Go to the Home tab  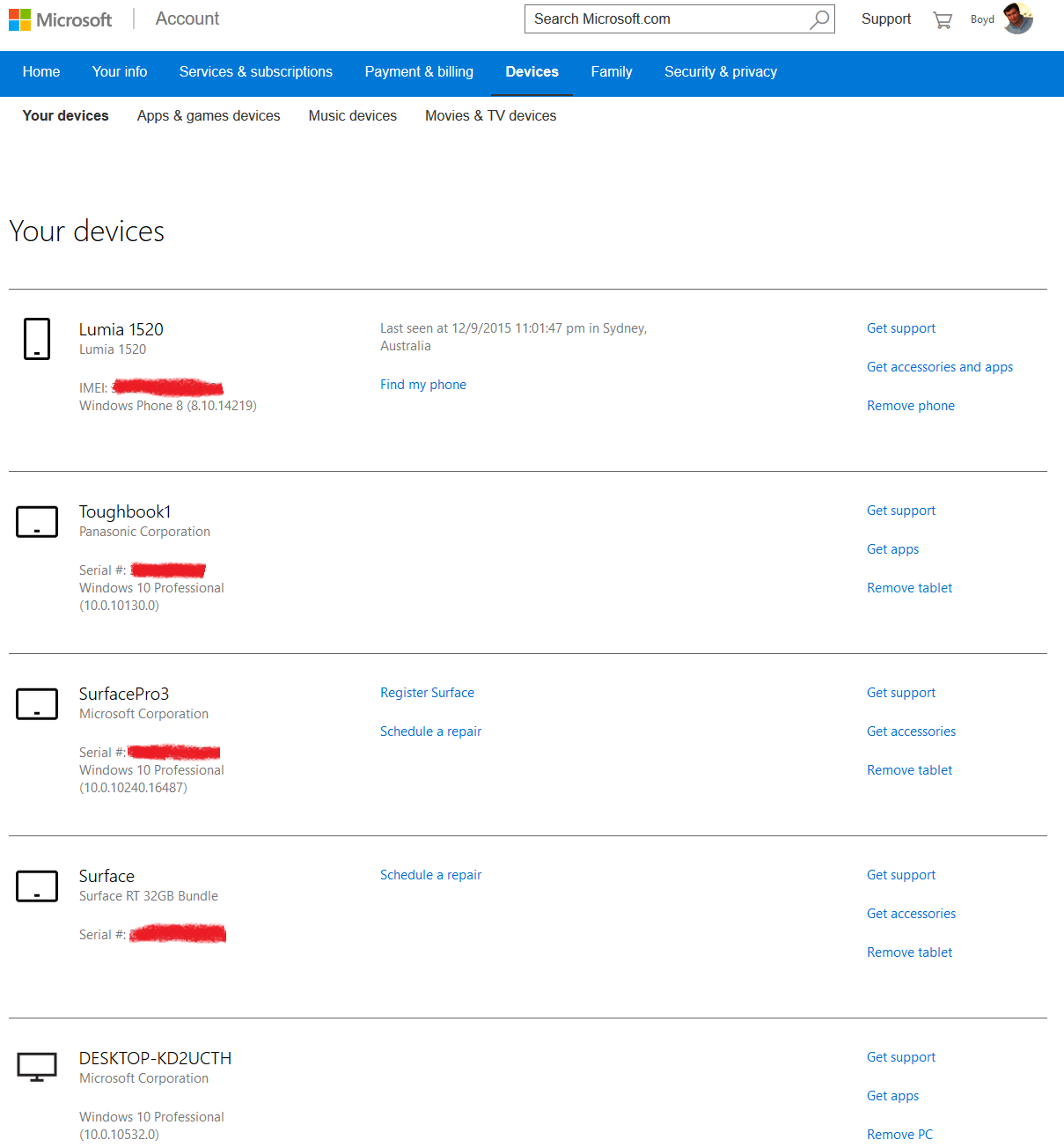(x=41, y=72)
